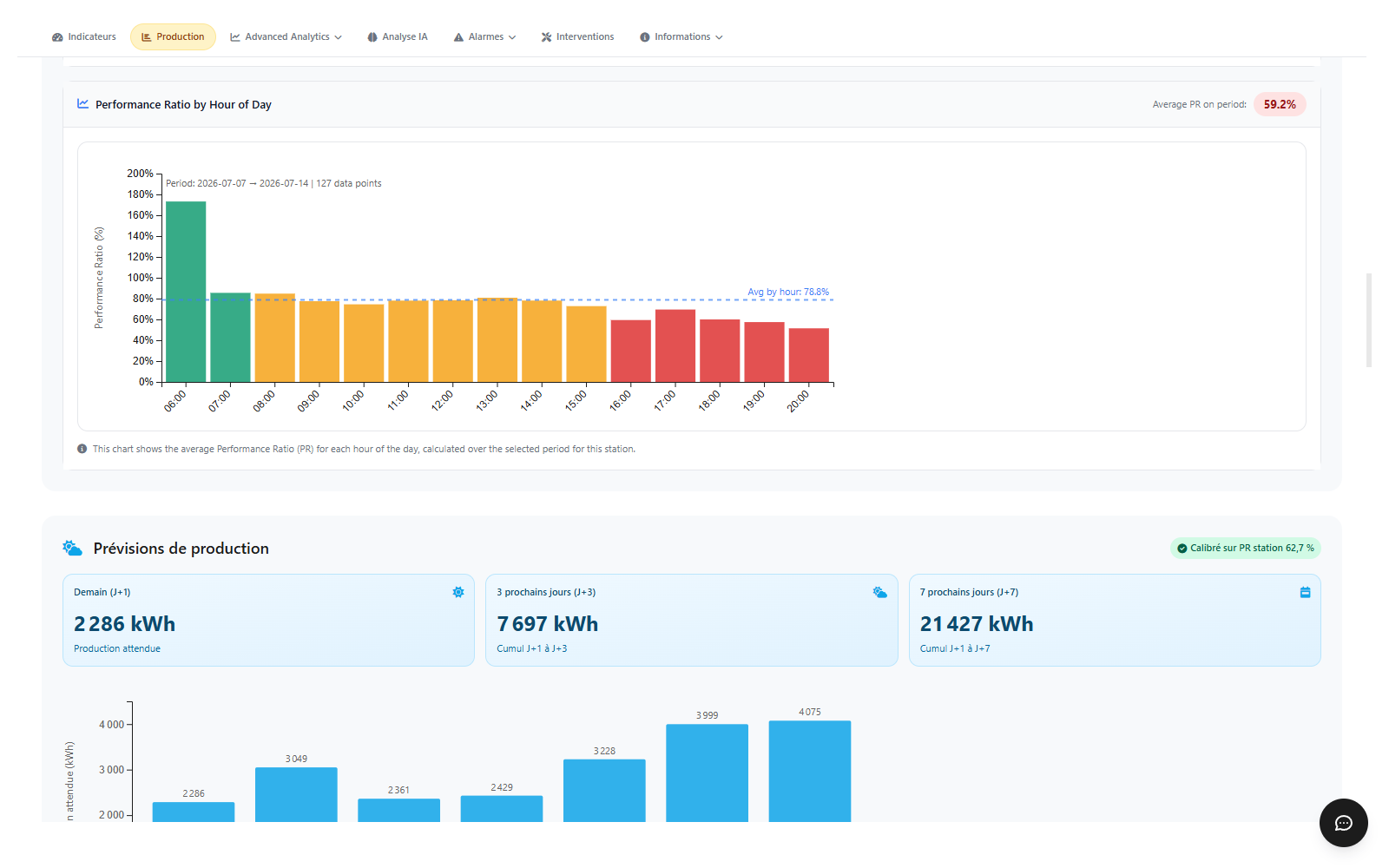
Task: Click the Prévisions de production heading
Action: [181, 549]
